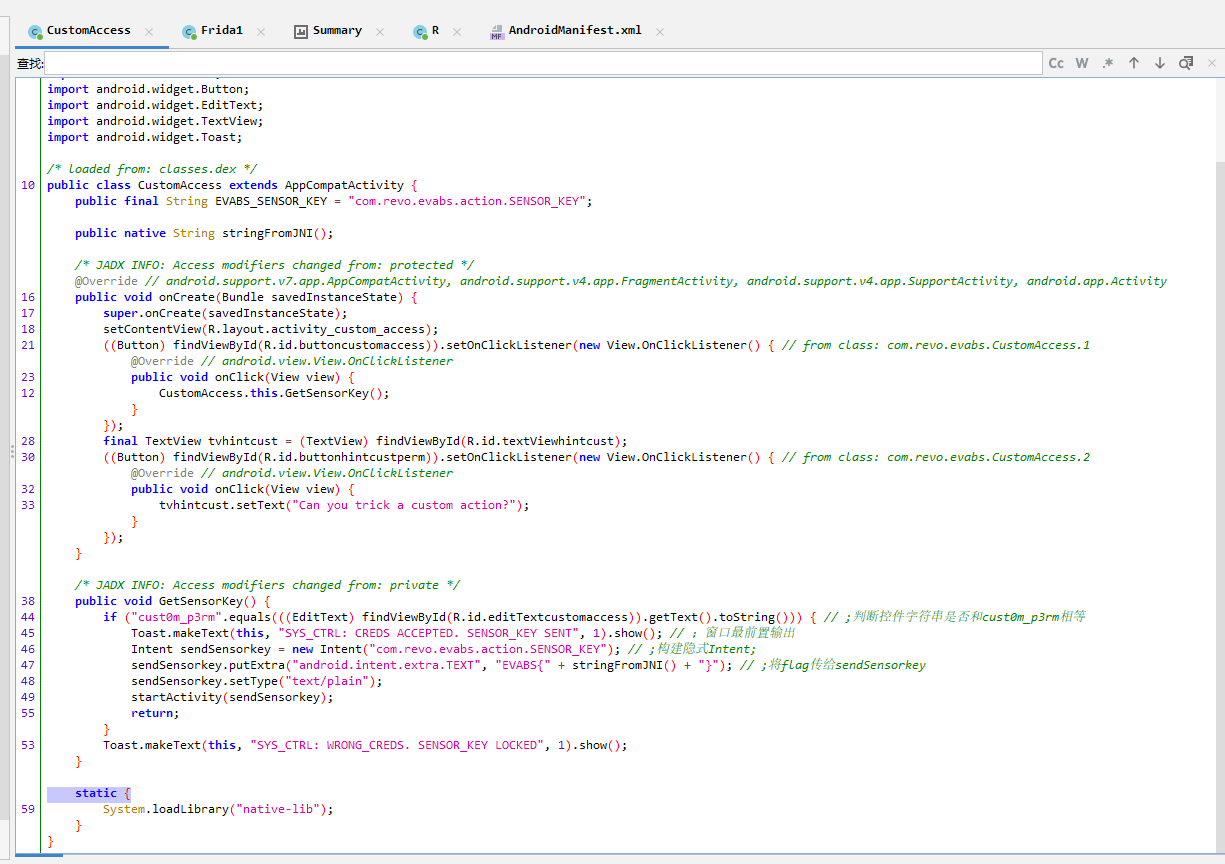Viewport: 1225px width, 864px height.
Task: Click the "loaded from: classes.dex" comment
Action: [152, 169]
